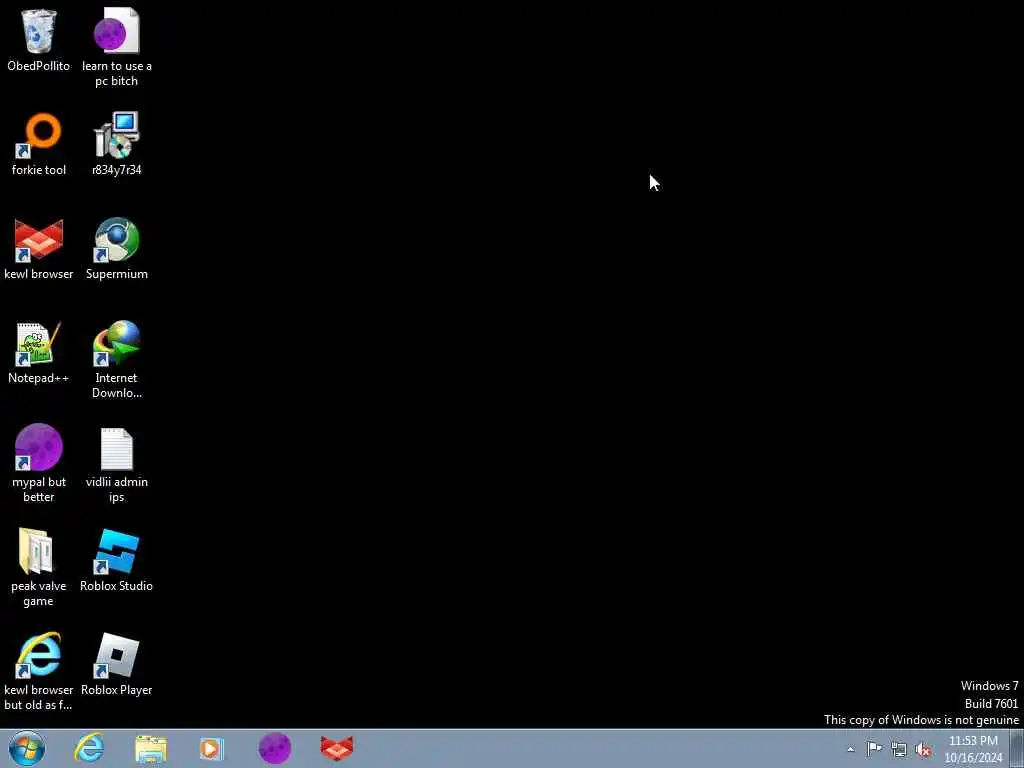Open the network status tray icon
The width and height of the screenshot is (1024, 768).
(899, 749)
